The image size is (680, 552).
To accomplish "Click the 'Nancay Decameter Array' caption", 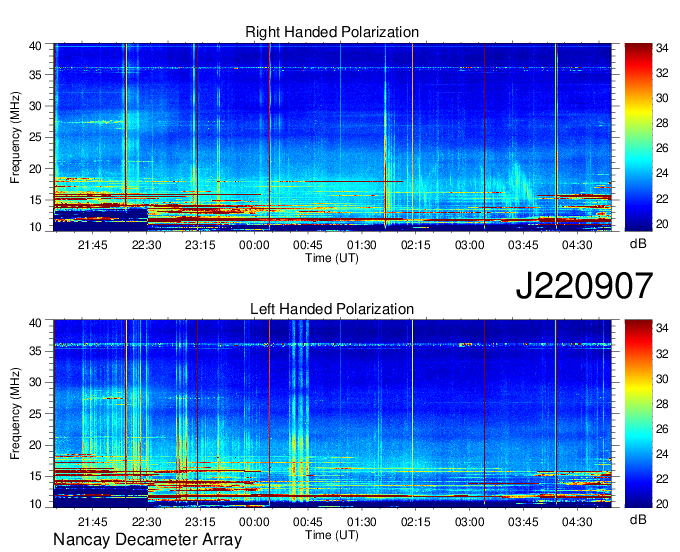I will coord(147,540).
